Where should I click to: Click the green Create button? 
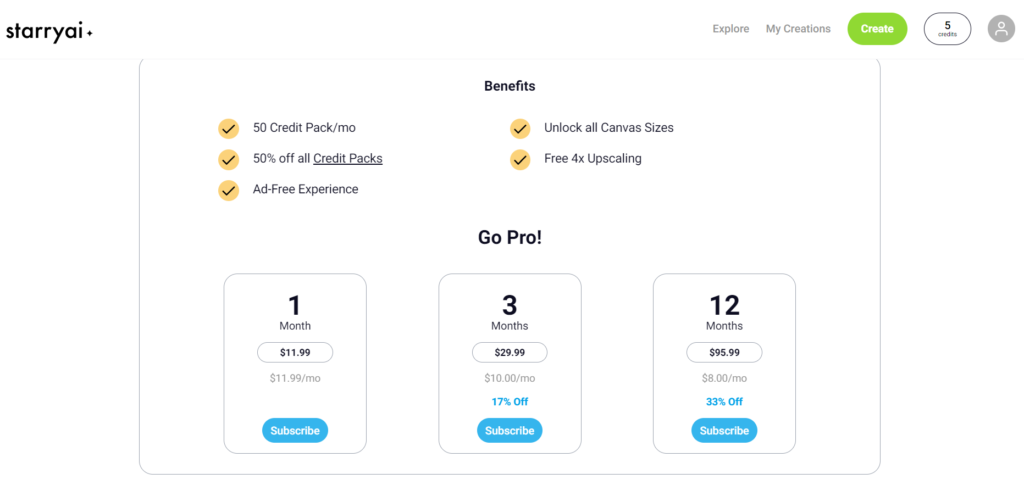pos(877,29)
